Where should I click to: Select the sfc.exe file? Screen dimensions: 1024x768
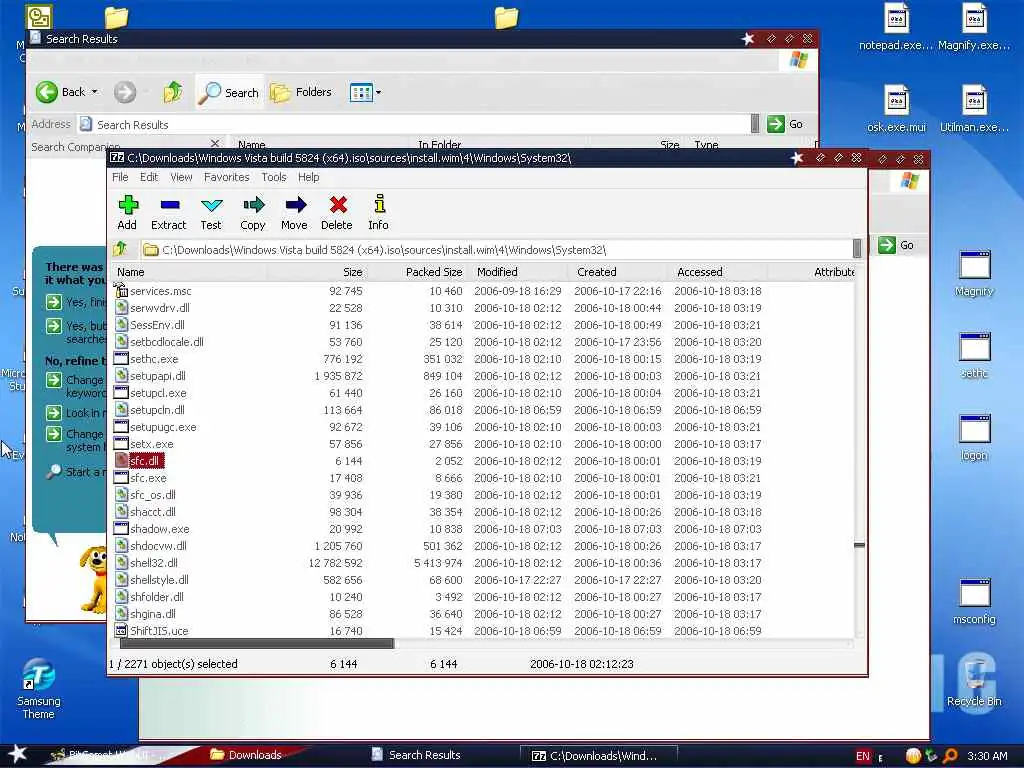pos(148,478)
